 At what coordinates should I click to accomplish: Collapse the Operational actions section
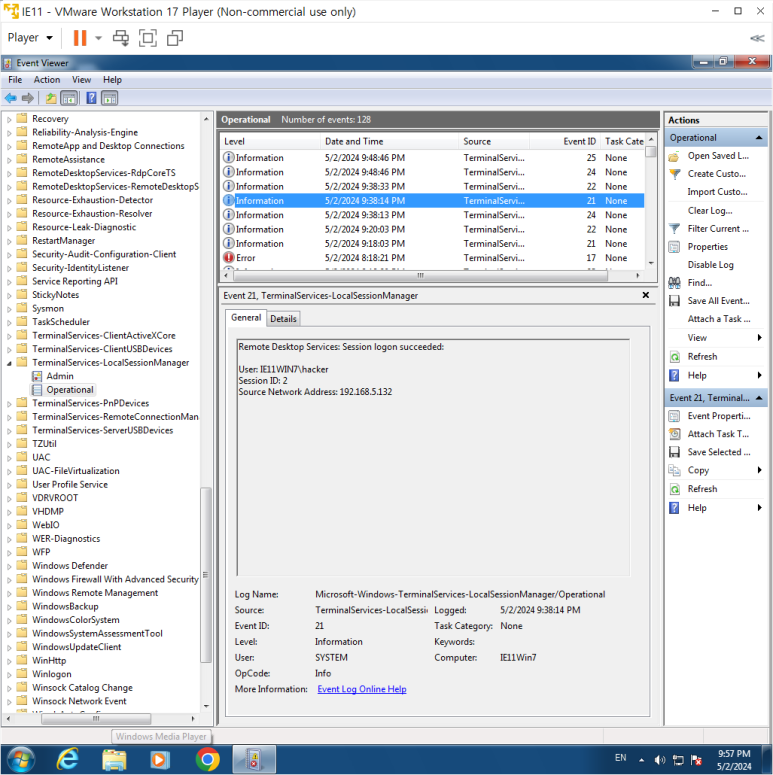coord(759,137)
